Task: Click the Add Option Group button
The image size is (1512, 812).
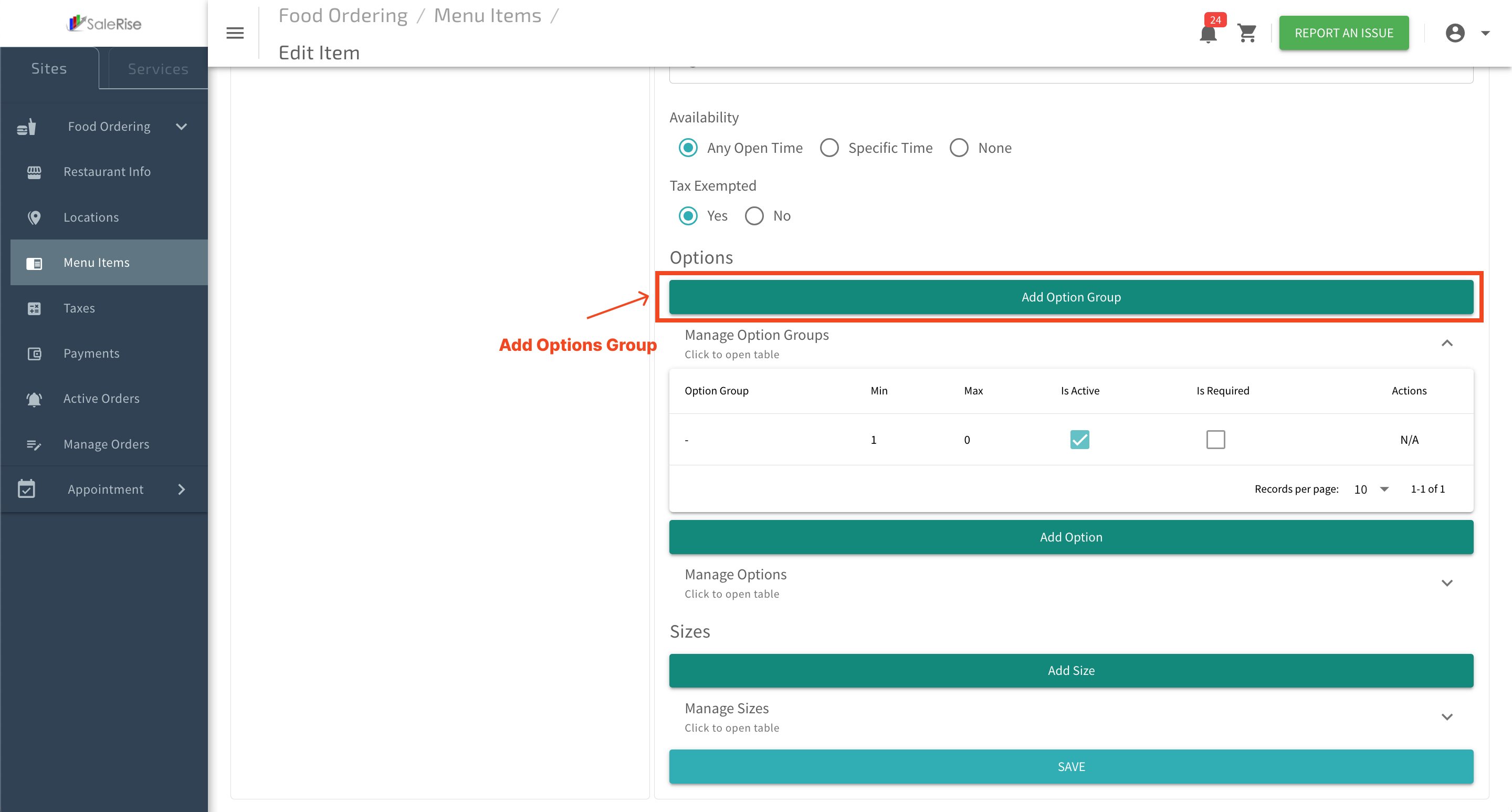Action: 1070,297
